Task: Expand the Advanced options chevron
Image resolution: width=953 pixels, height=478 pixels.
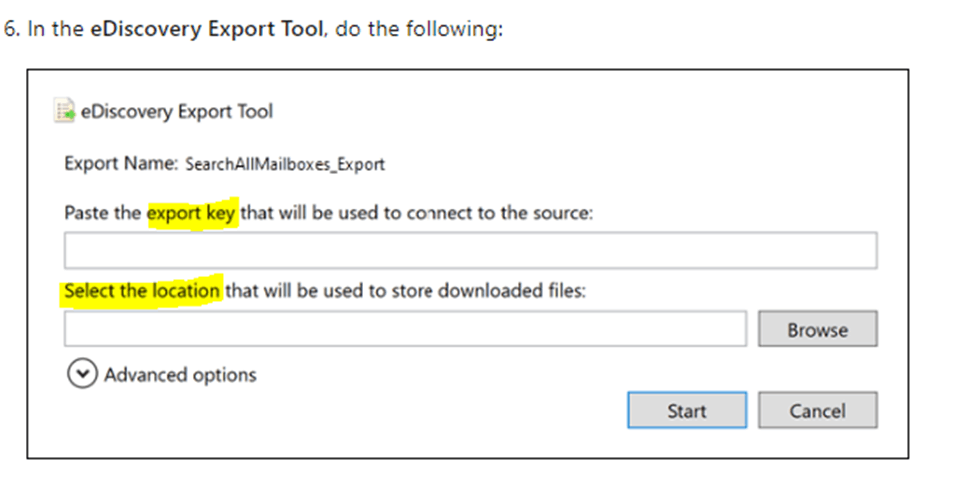Action: coord(82,373)
